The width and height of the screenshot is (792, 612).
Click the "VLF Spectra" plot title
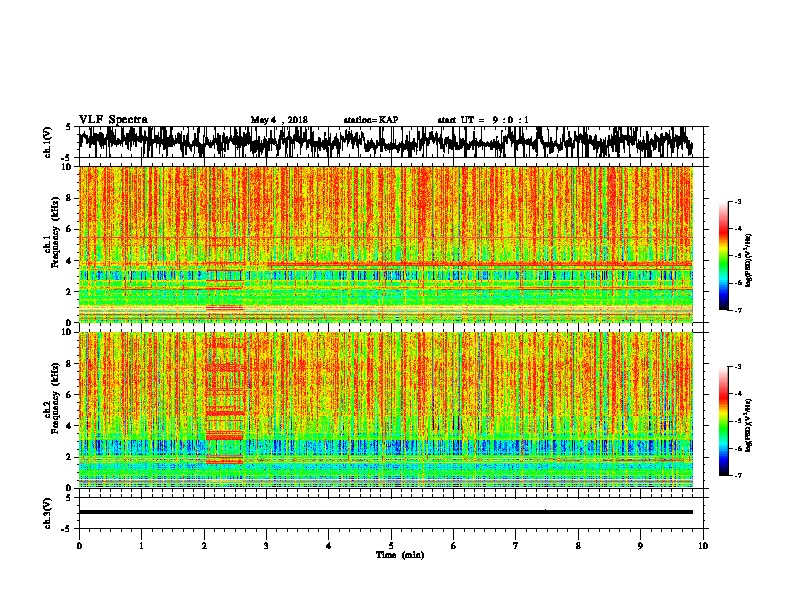(x=113, y=120)
